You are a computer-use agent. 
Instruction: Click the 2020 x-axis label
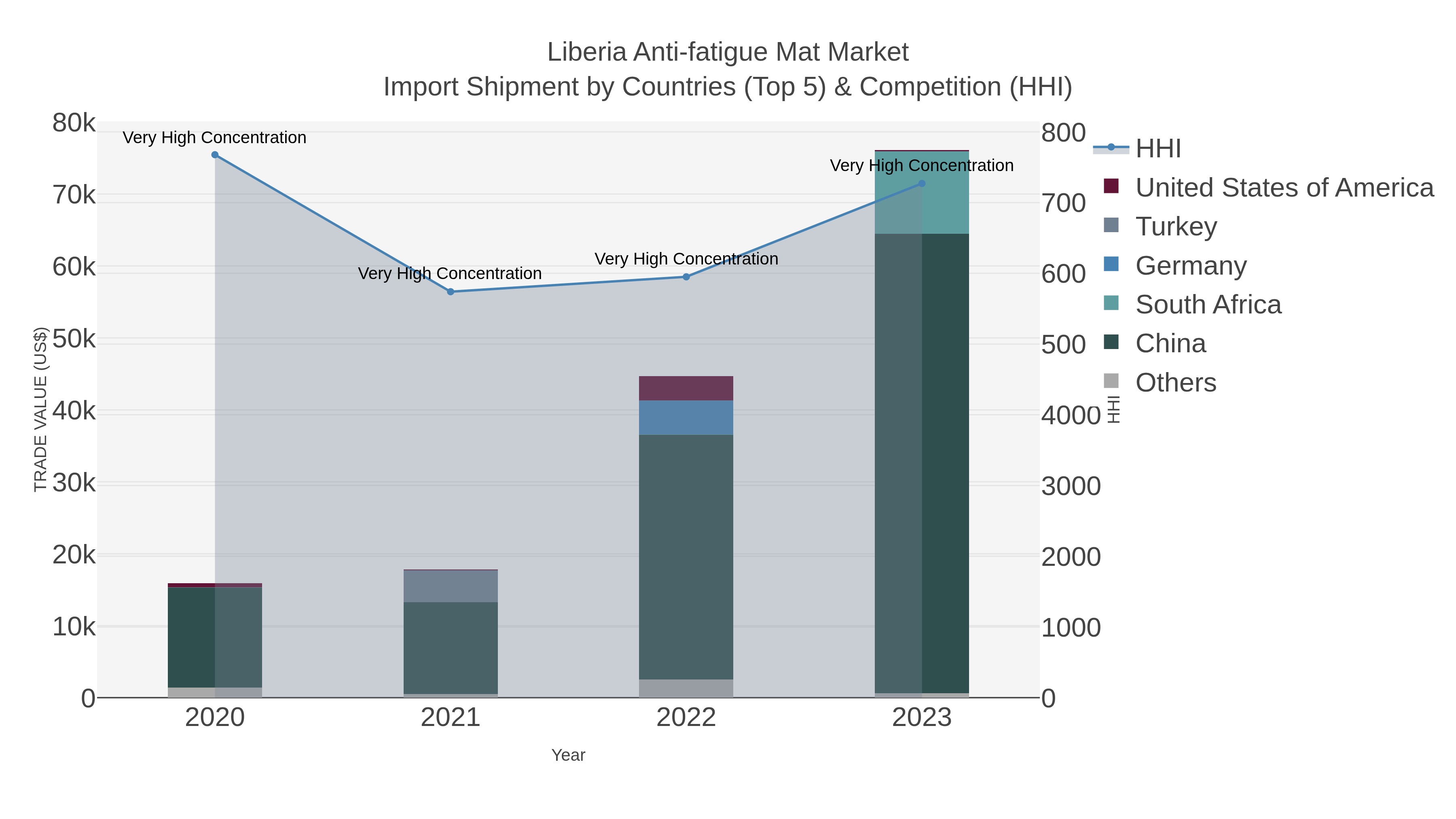215,718
